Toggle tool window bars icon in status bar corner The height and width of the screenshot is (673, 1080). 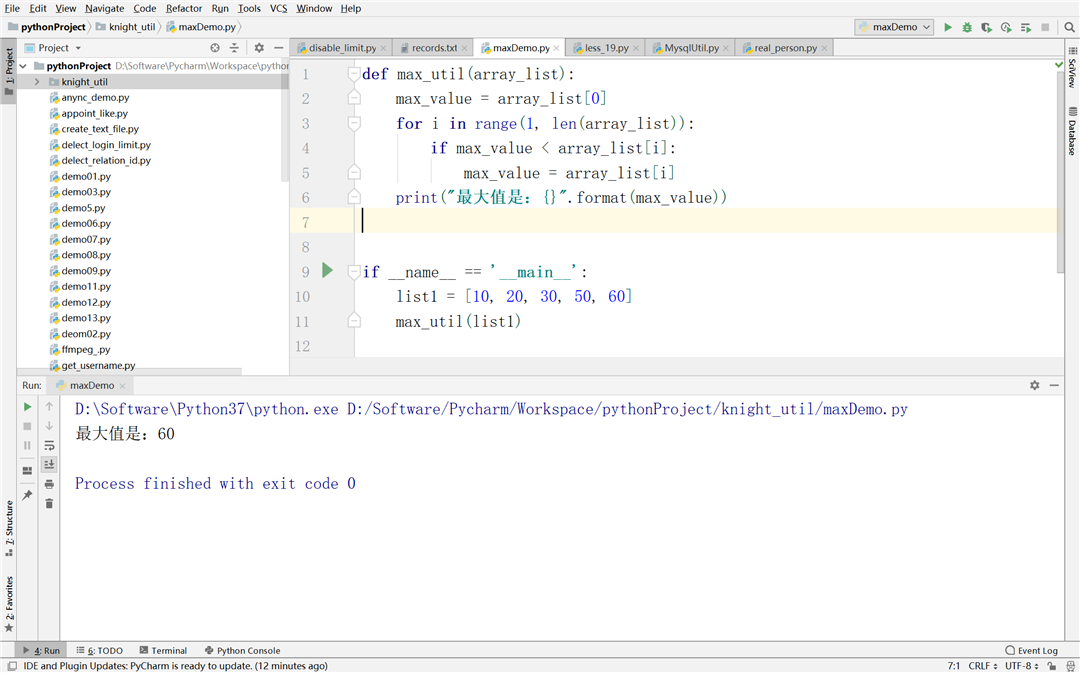(x=11, y=666)
